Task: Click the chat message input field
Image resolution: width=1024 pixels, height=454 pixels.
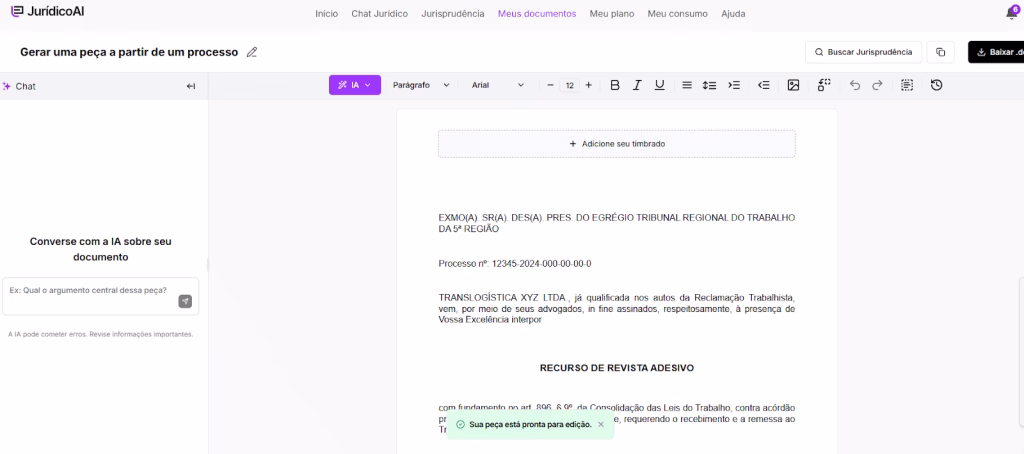Action: click(101, 296)
